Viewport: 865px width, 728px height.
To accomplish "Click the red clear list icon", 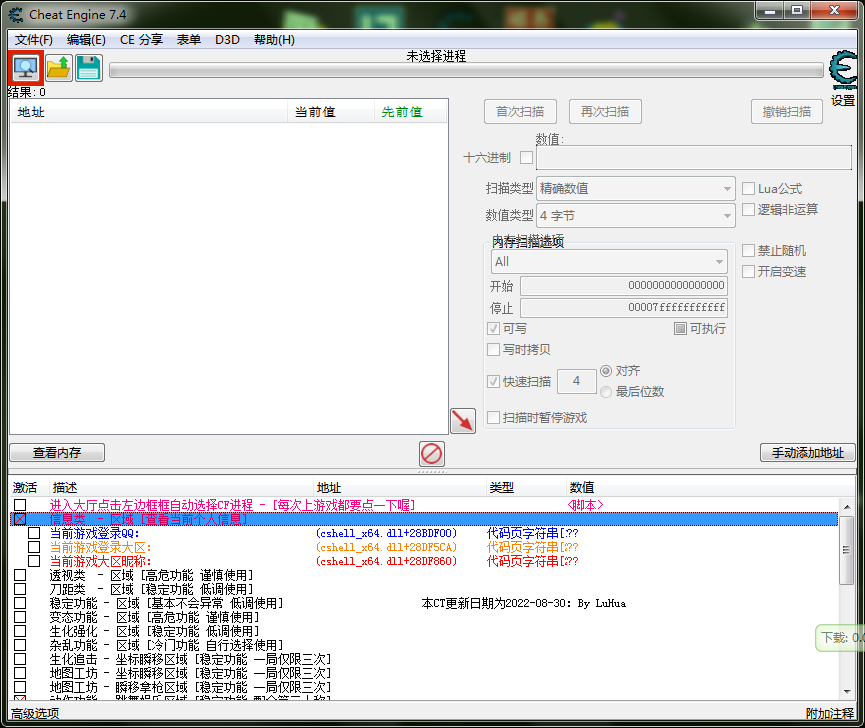I will [431, 454].
